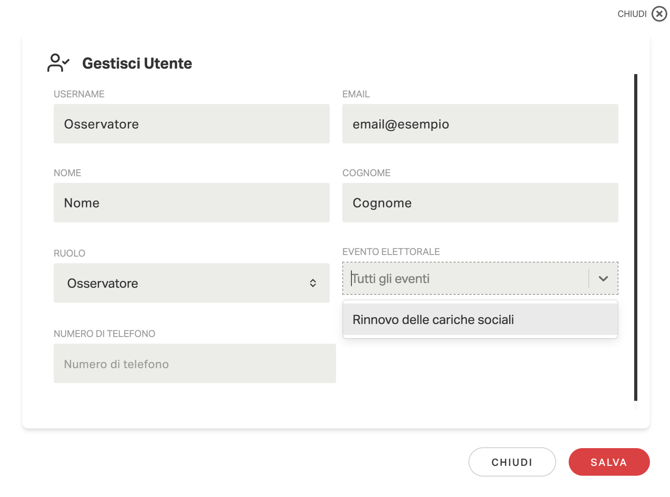Click the Username field containing Osservatore
This screenshot has width=670, height=497.
(191, 124)
